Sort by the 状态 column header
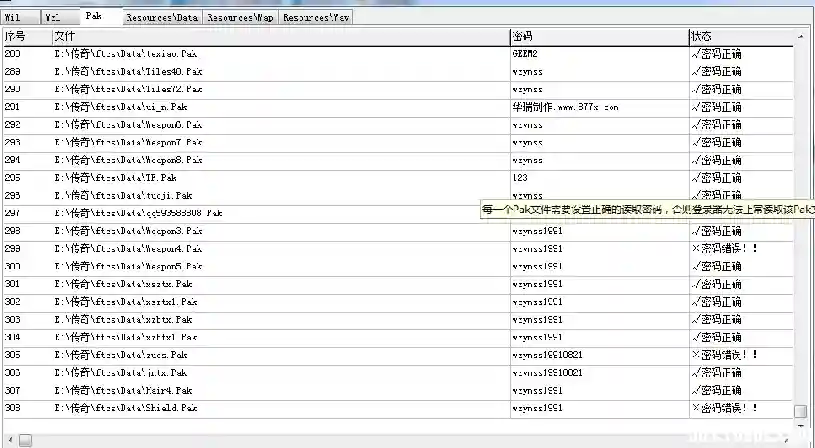 [x=741, y=36]
